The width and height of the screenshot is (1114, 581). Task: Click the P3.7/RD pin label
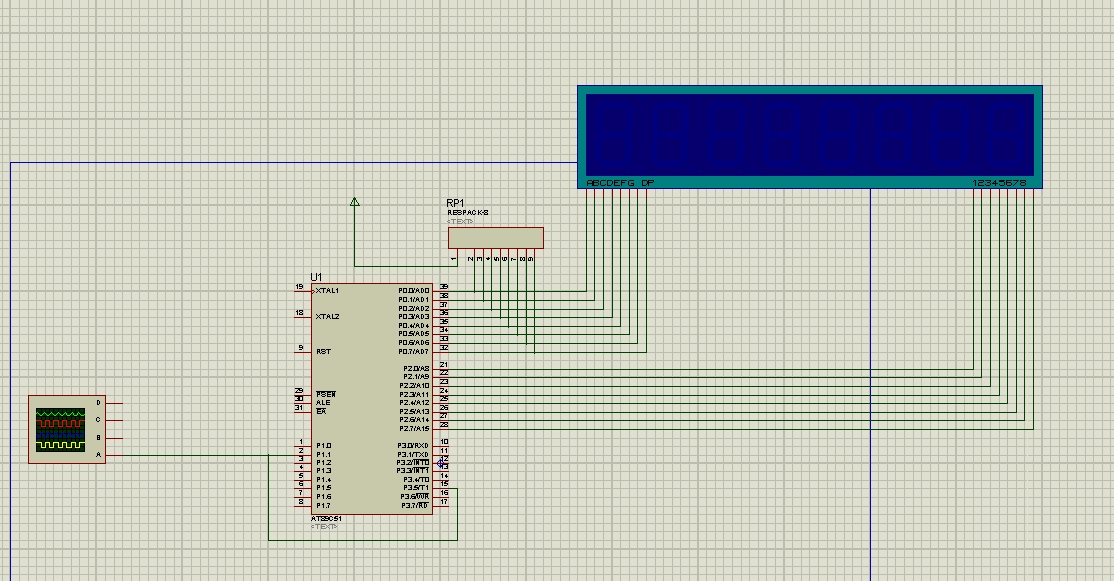pyautogui.click(x=415, y=506)
